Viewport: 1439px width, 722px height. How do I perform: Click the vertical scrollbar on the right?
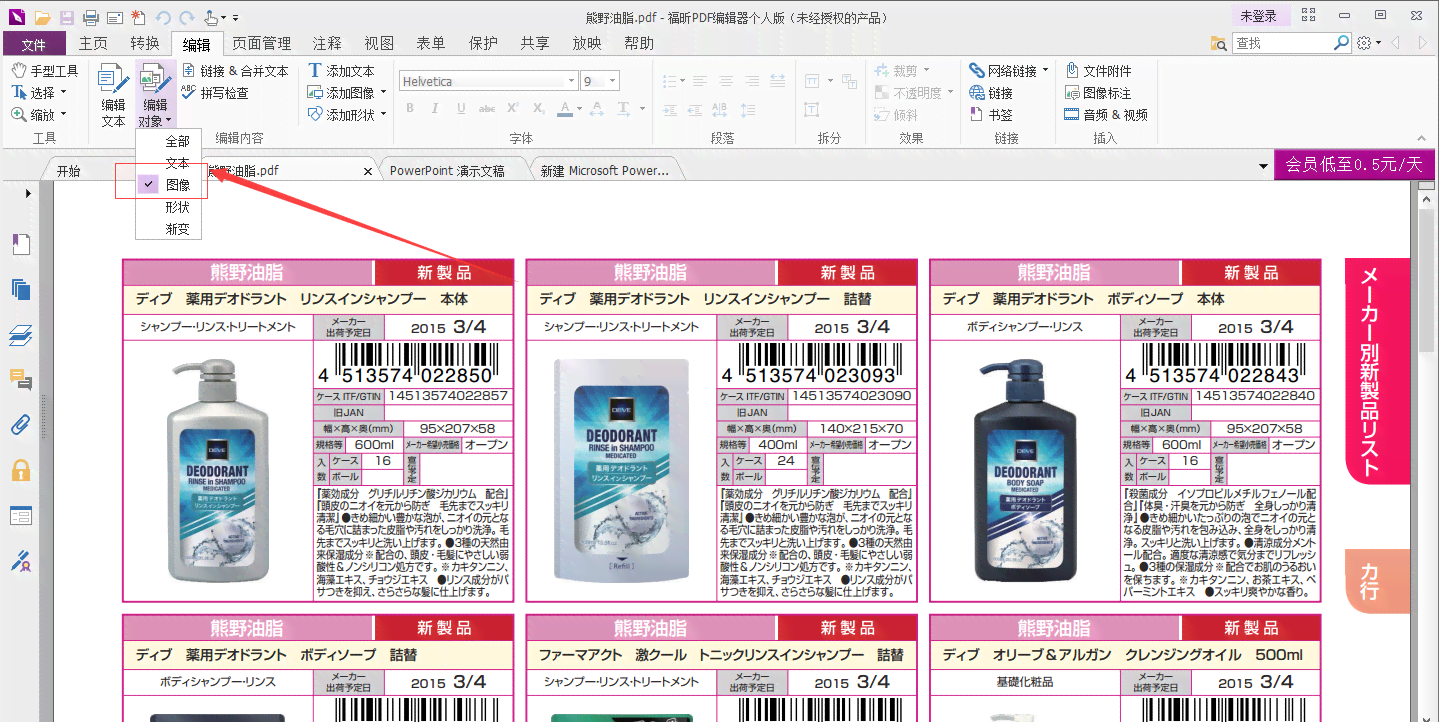[x=1425, y=280]
